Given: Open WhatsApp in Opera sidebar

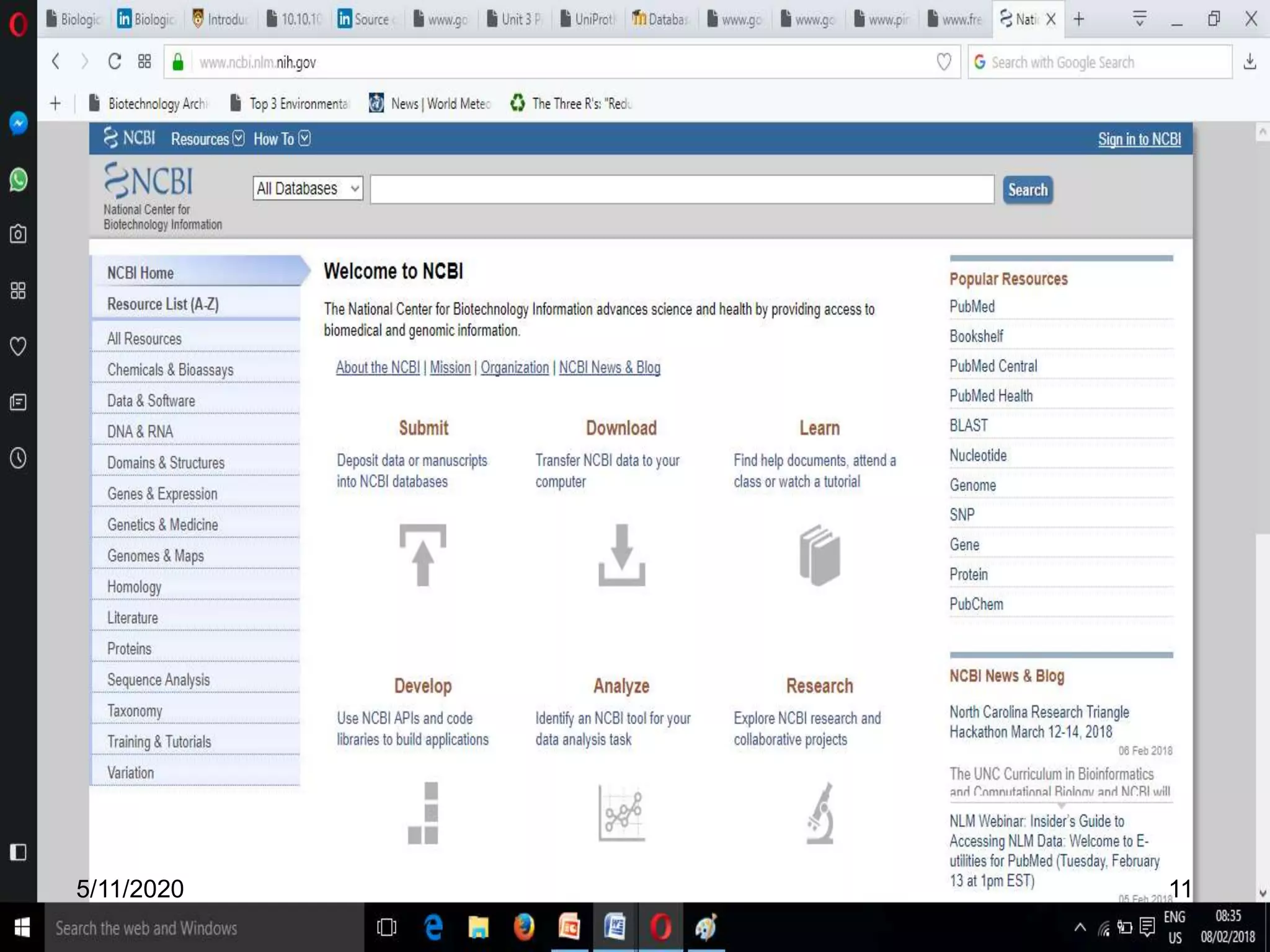Looking at the screenshot, I should point(19,180).
